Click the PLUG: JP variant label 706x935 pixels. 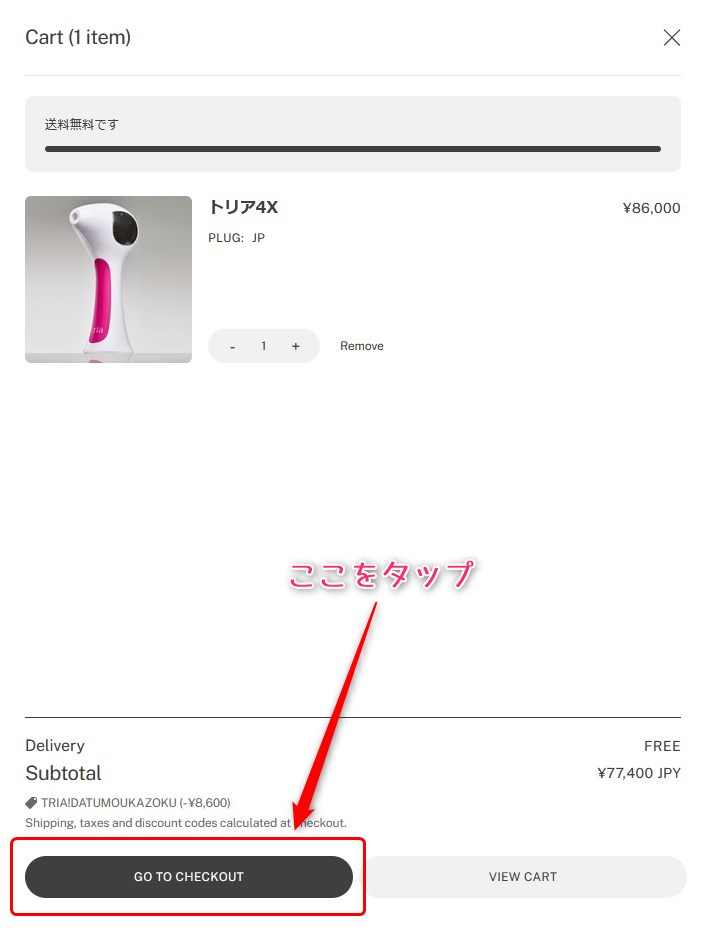pos(236,238)
